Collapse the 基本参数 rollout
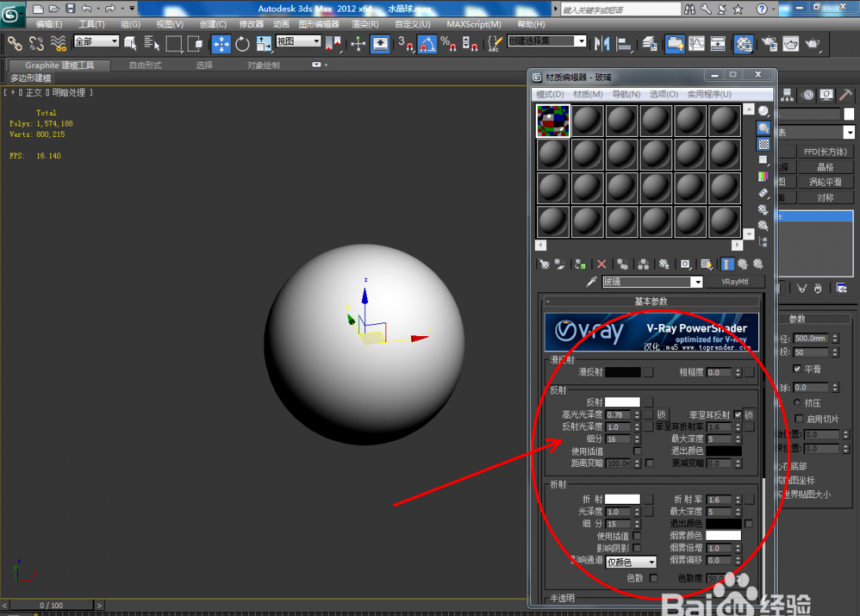 [x=650, y=301]
